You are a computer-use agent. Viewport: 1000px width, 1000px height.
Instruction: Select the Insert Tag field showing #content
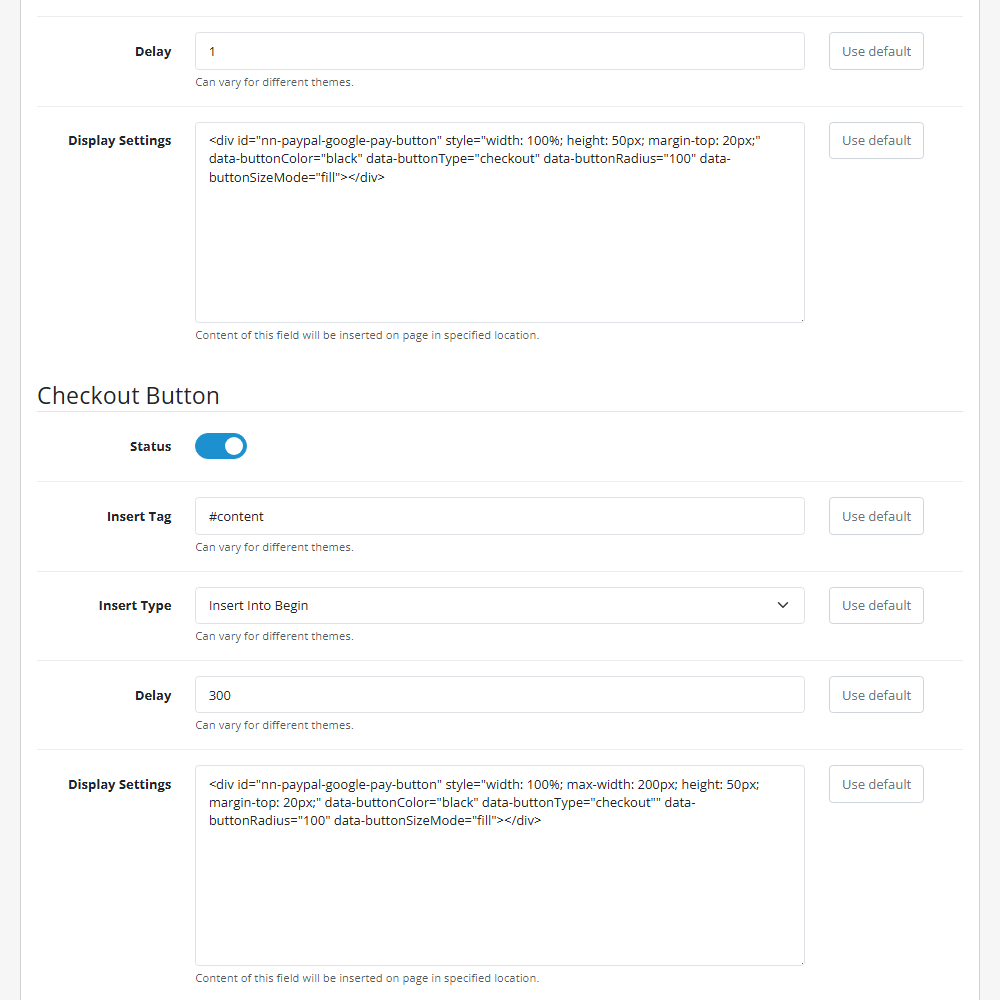(x=500, y=516)
